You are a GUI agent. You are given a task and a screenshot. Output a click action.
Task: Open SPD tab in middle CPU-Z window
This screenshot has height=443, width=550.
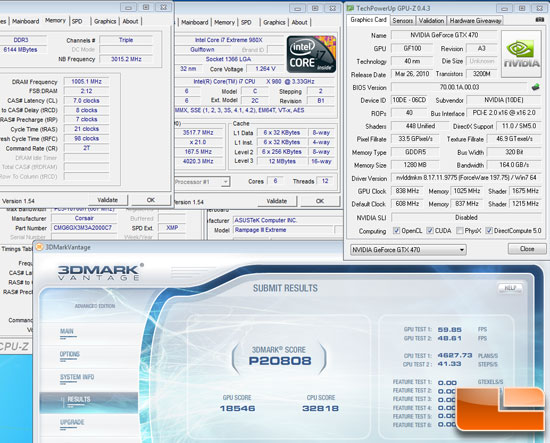pyautogui.click(x=246, y=22)
